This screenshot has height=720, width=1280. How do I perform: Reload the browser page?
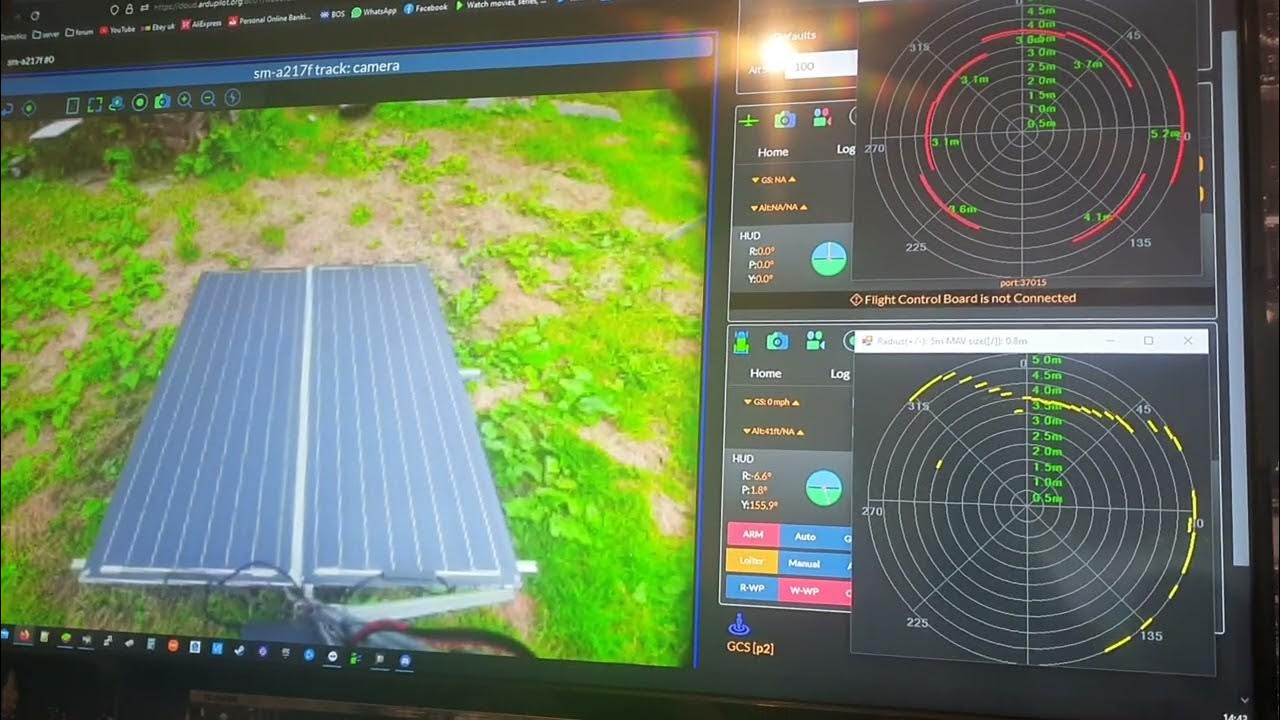(35, 16)
